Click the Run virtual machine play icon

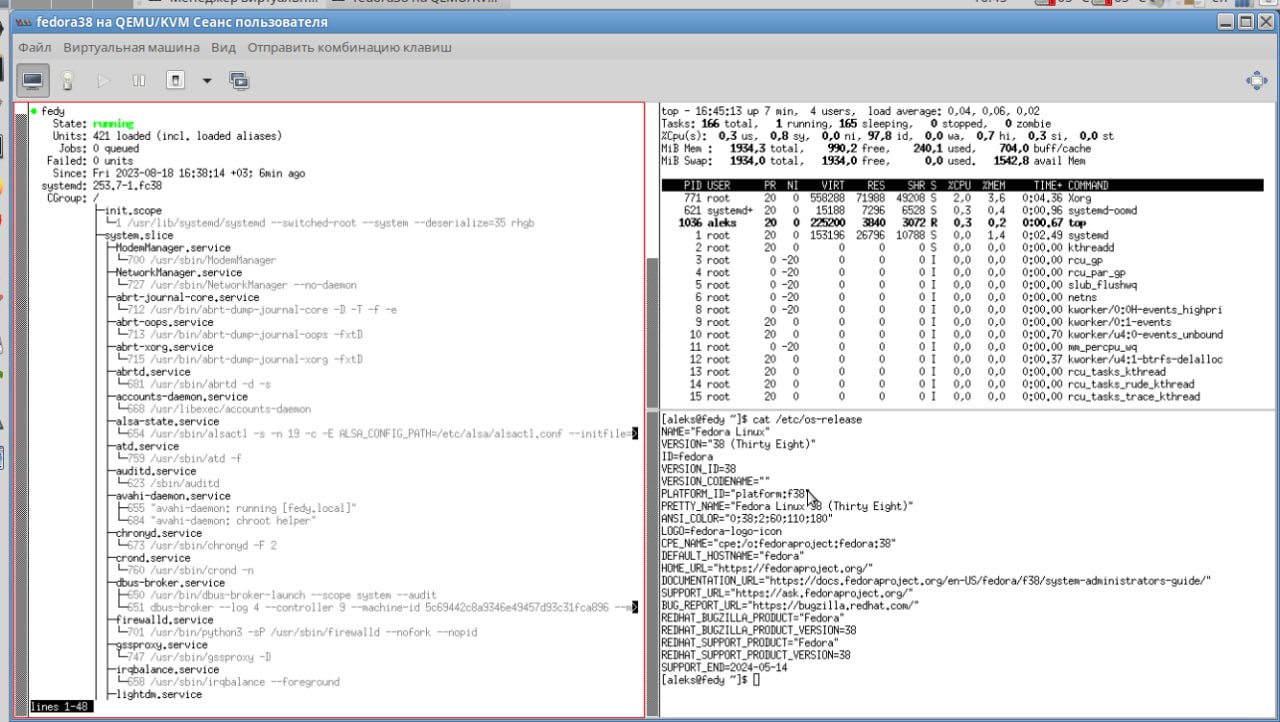coord(103,81)
